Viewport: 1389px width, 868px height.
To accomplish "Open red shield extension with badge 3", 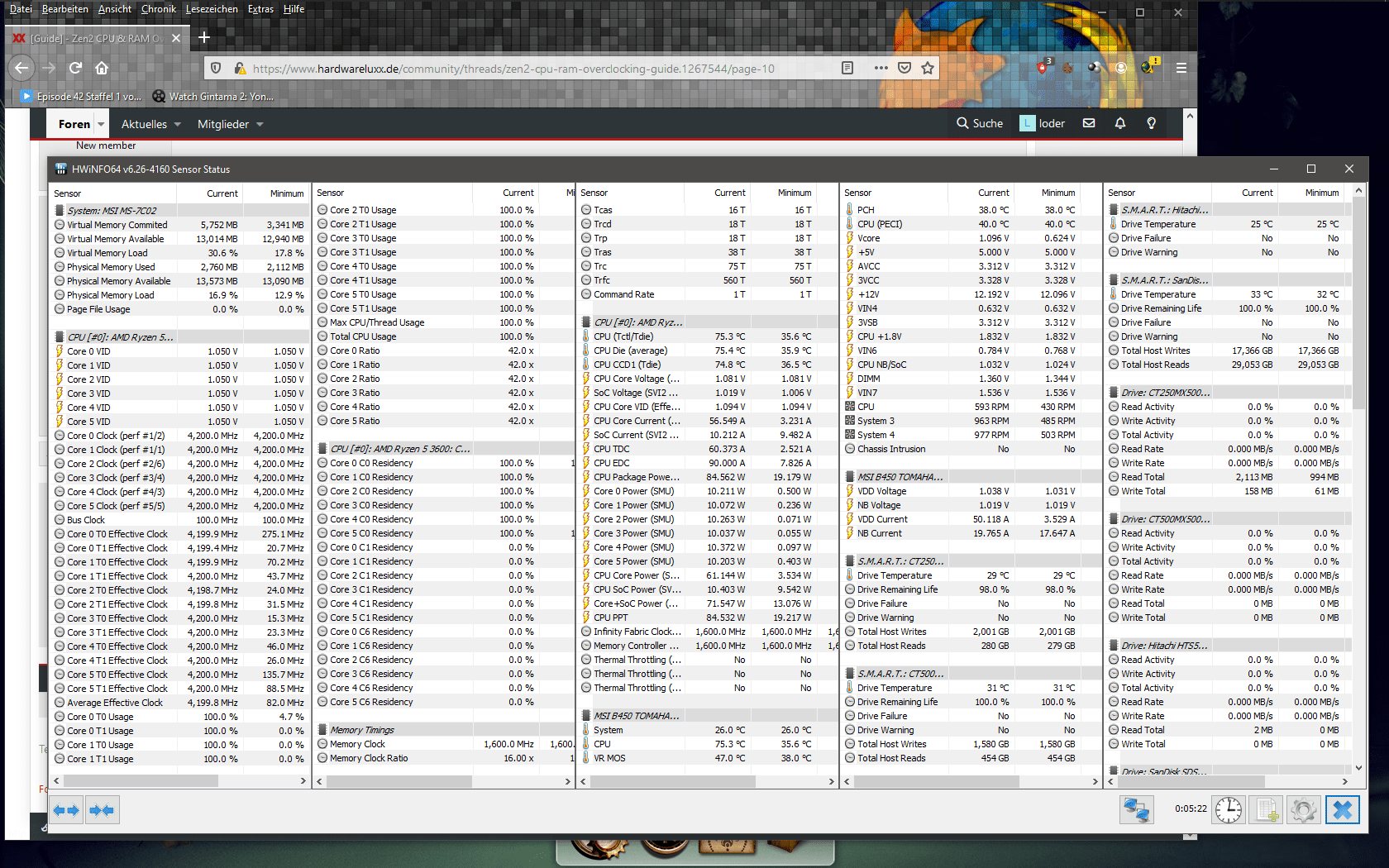I will (1043, 67).
